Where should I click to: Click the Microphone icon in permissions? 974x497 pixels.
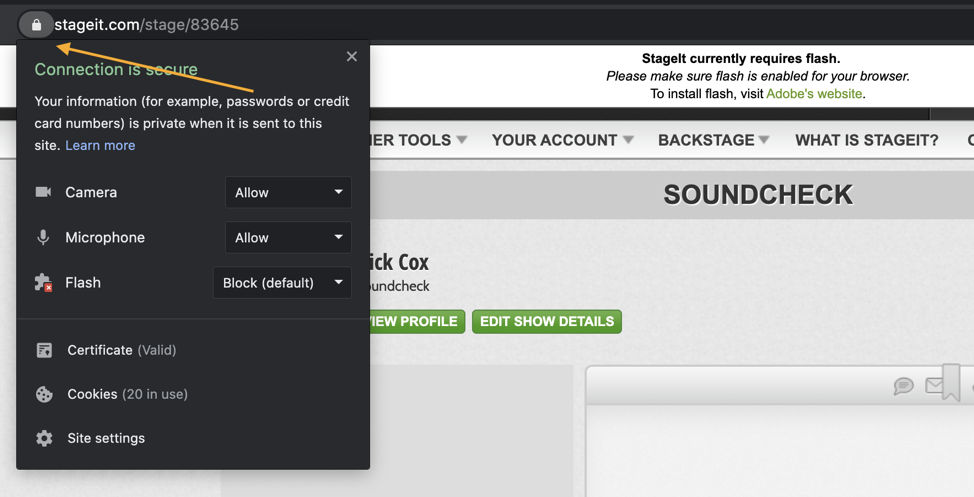pyautogui.click(x=43, y=237)
